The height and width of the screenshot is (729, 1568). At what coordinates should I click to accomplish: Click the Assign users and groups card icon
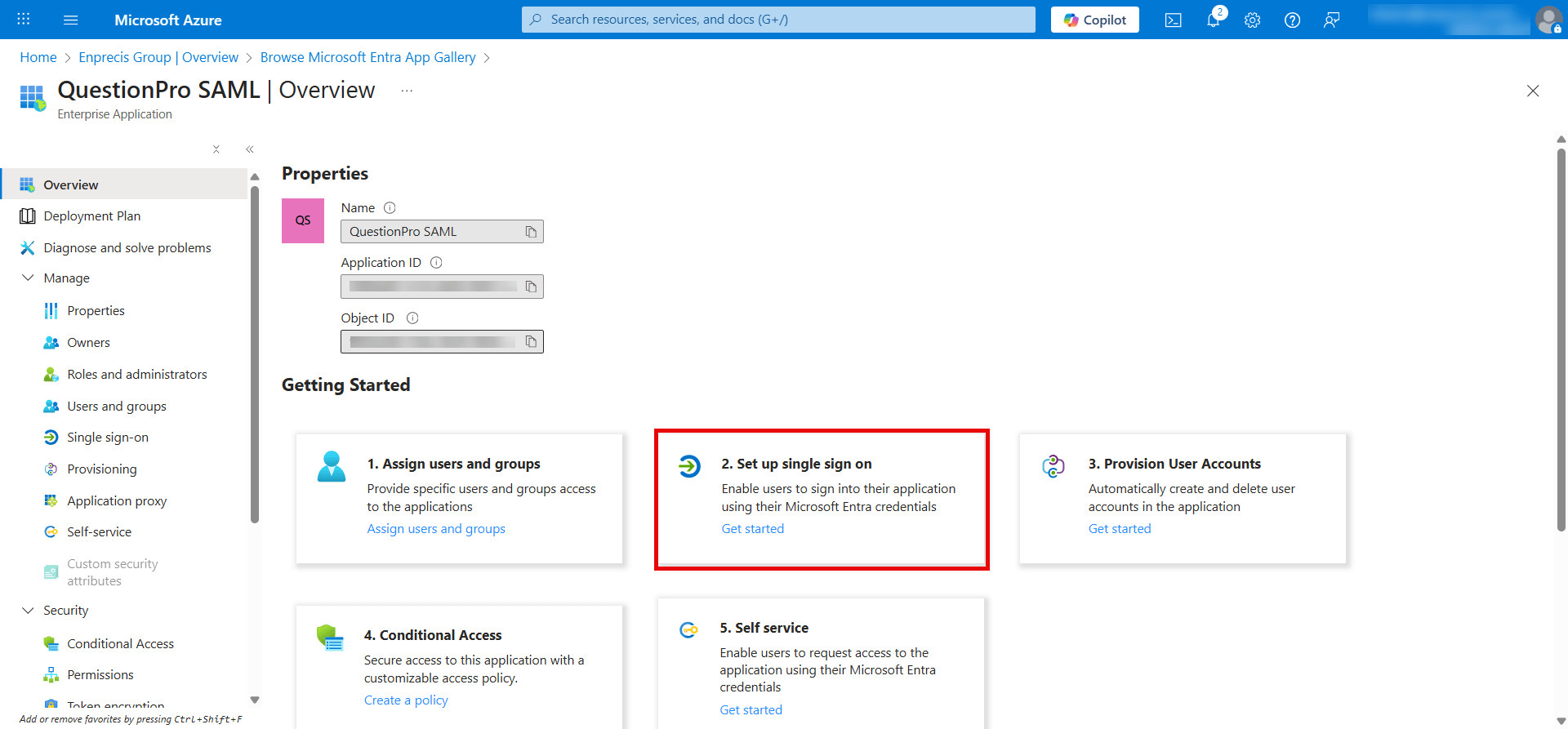click(x=332, y=466)
